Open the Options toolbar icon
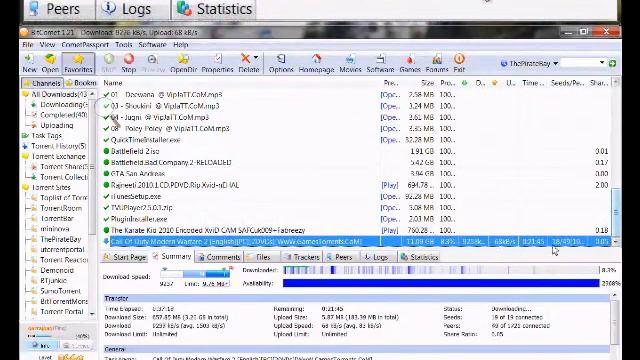The height and width of the screenshot is (360, 640). (281, 63)
